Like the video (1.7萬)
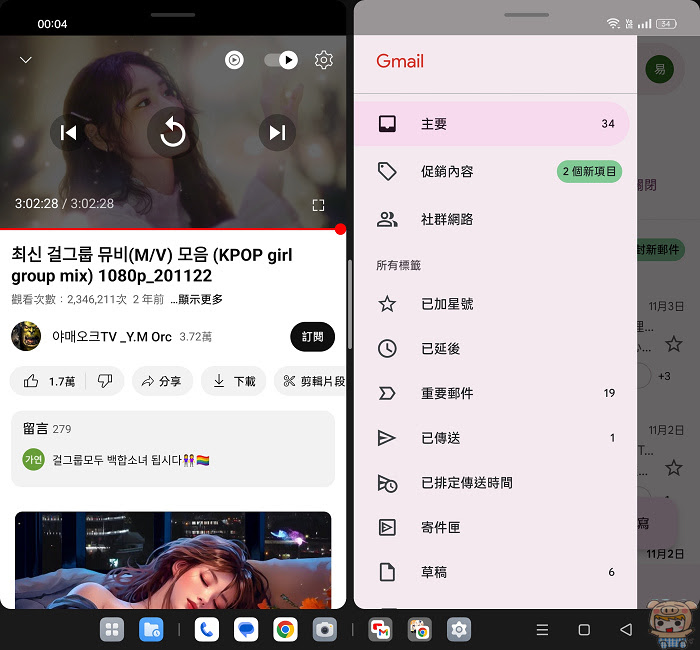This screenshot has height=650, width=700. coord(48,381)
